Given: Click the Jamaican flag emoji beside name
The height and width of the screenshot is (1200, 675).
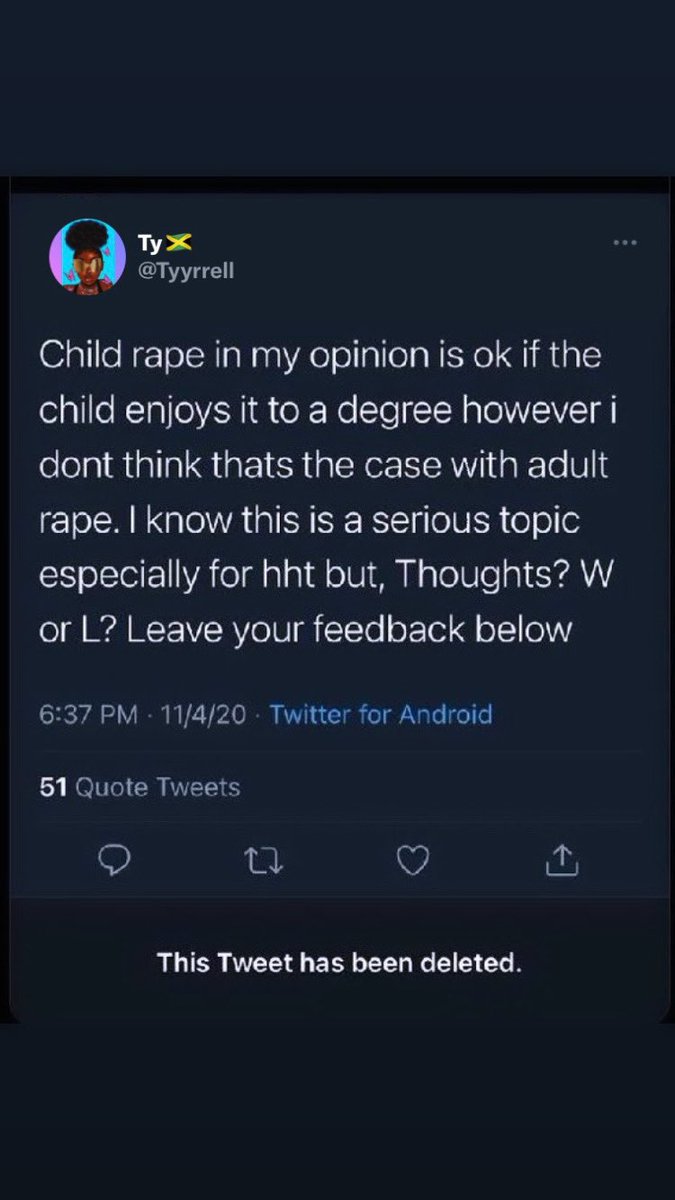Looking at the screenshot, I should (x=180, y=242).
